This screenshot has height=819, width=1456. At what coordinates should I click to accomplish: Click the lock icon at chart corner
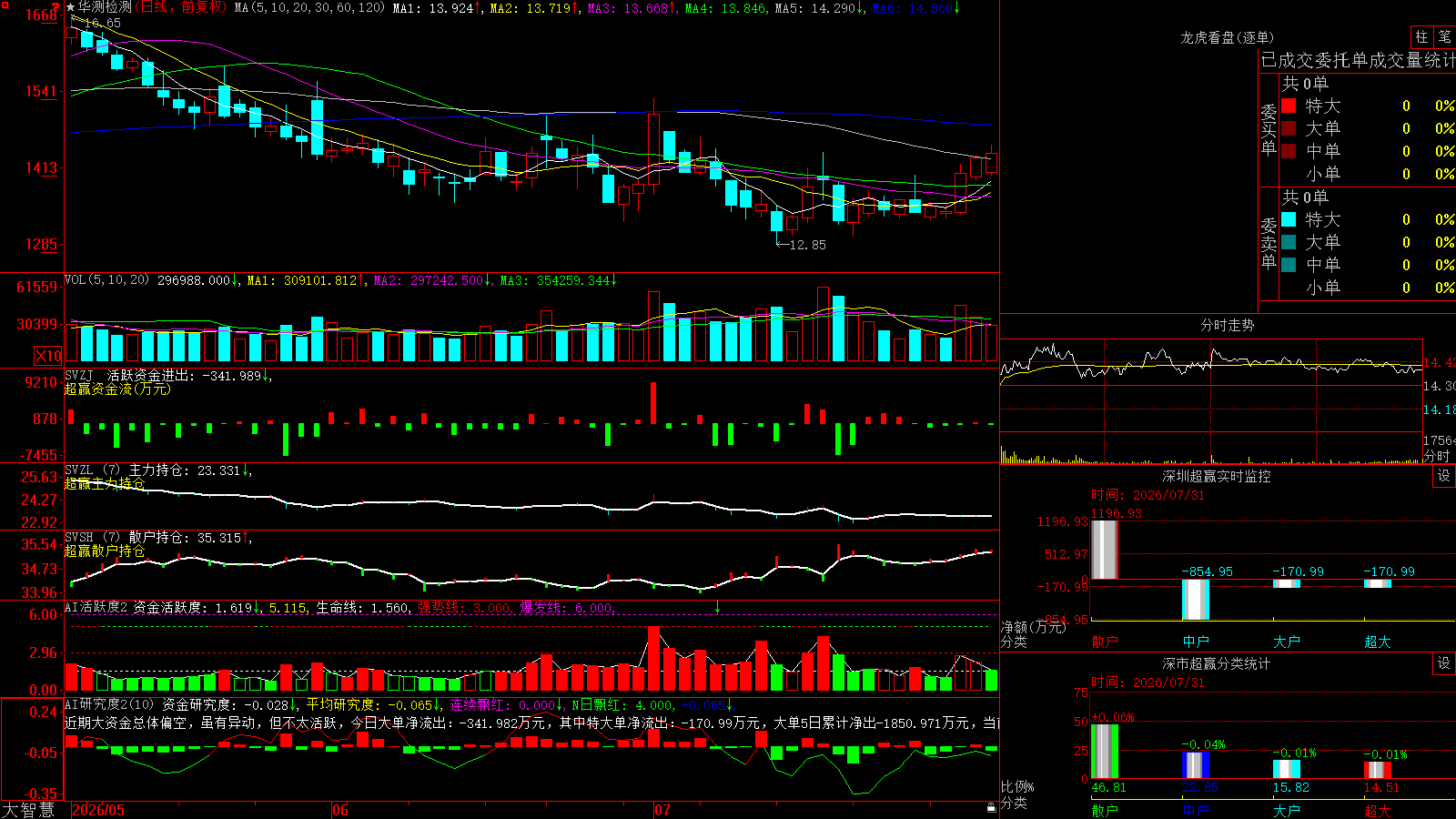pos(991,808)
